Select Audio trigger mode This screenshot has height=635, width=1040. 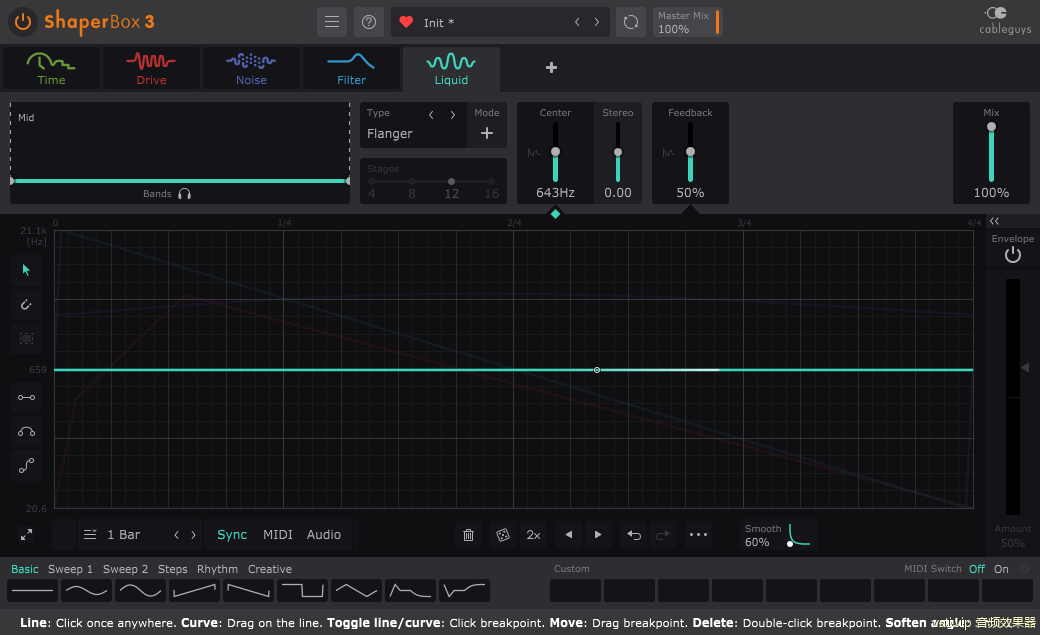pos(324,535)
